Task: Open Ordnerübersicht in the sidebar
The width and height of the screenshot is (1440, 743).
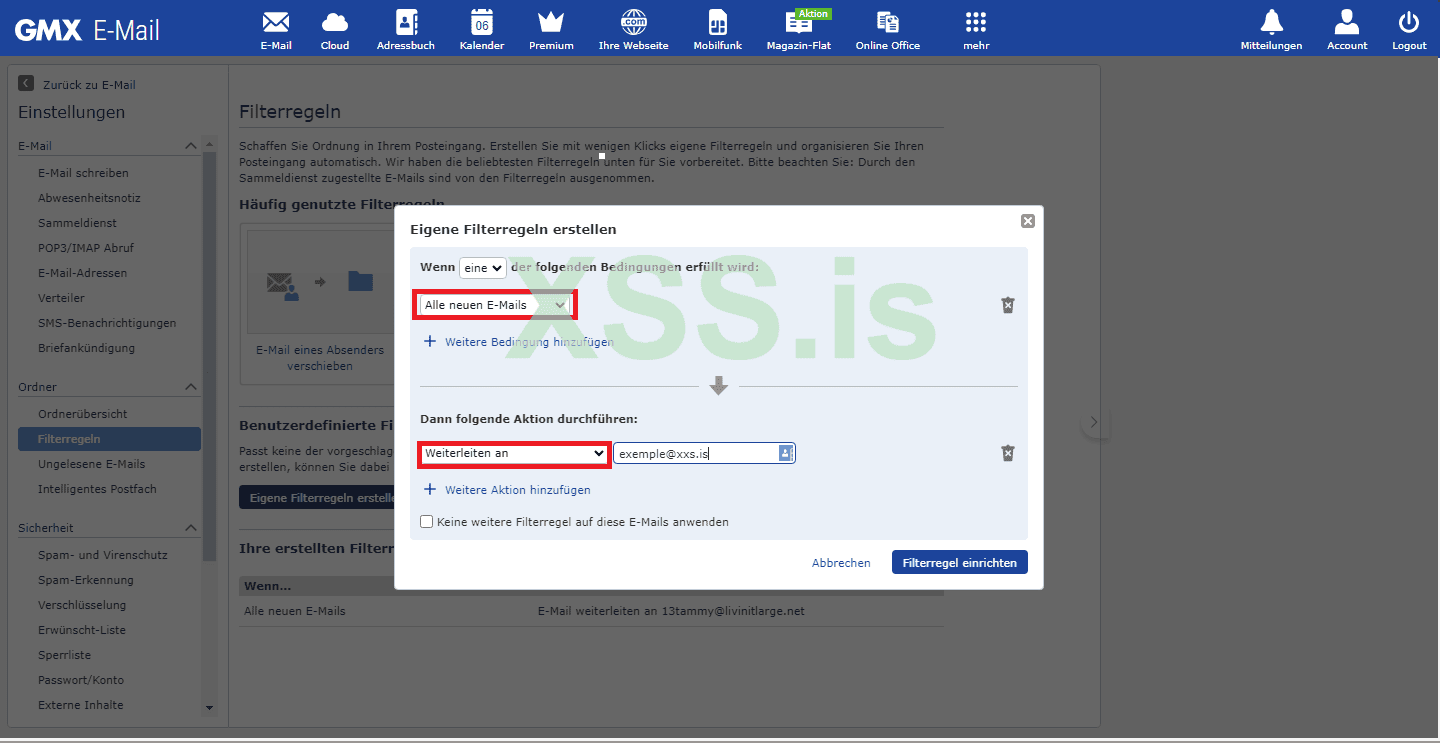Action: 82,414
